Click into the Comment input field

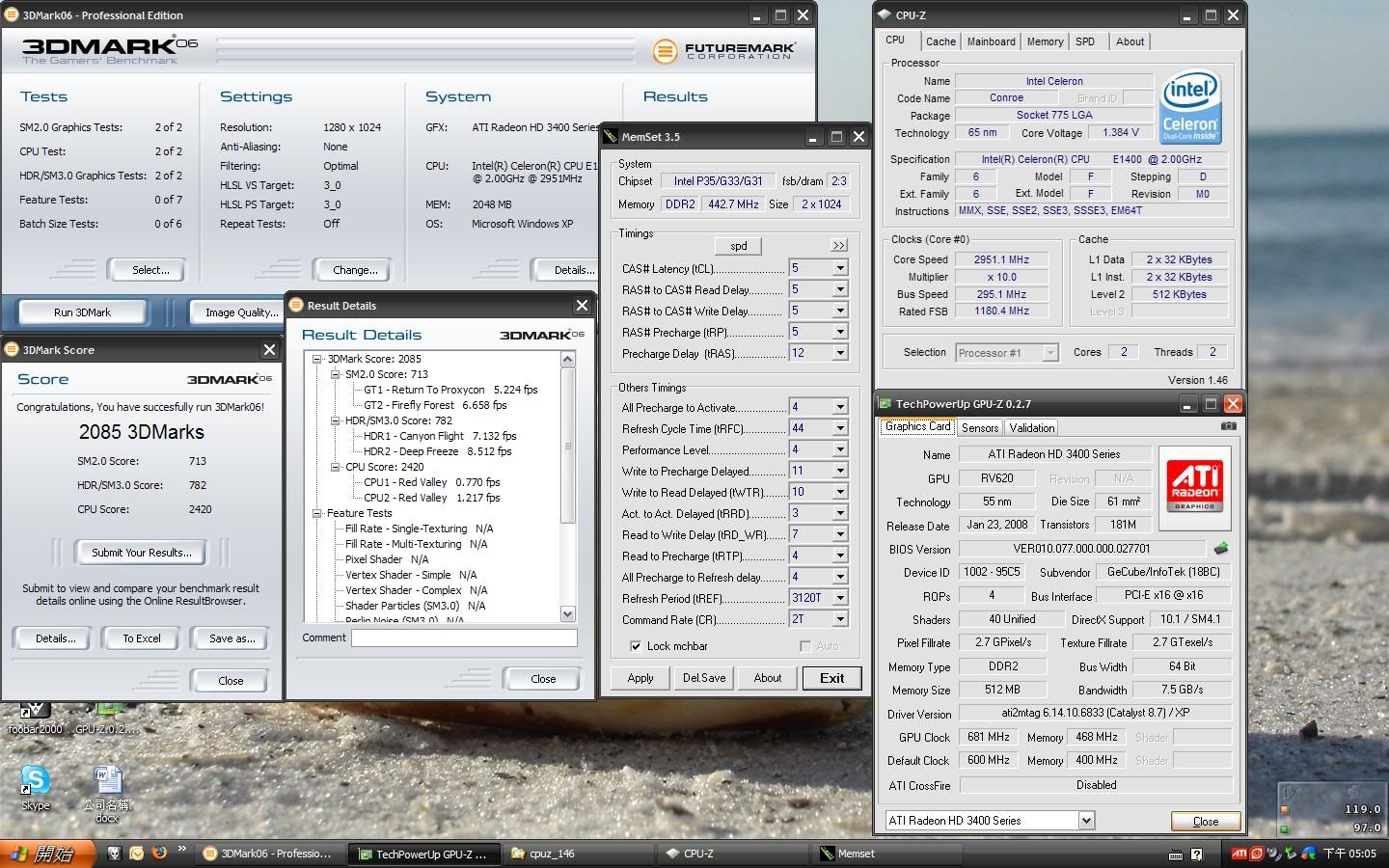464,637
